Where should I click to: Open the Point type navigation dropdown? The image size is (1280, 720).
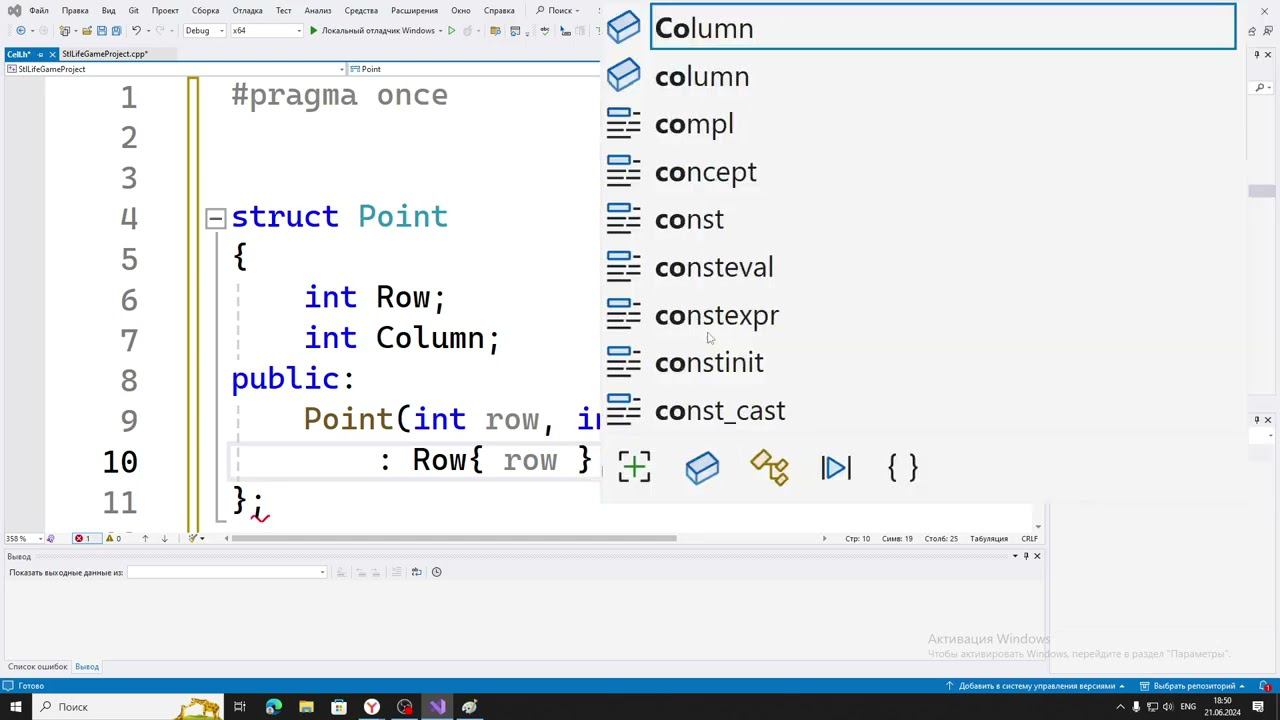[x=472, y=69]
